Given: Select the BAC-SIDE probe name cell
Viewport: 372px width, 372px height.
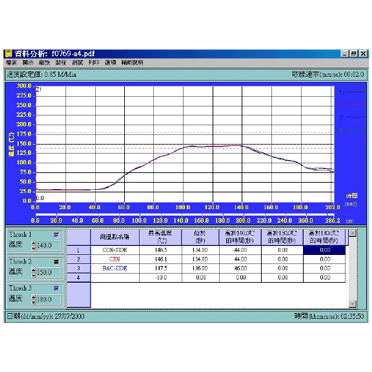Looking at the screenshot, I should [x=115, y=268].
